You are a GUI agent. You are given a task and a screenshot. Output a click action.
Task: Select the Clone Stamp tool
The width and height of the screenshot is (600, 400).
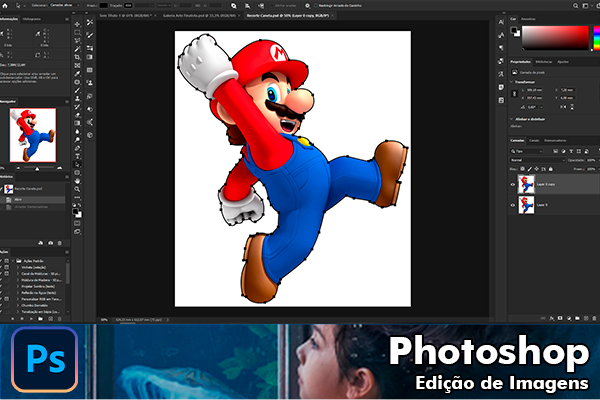click(77, 98)
